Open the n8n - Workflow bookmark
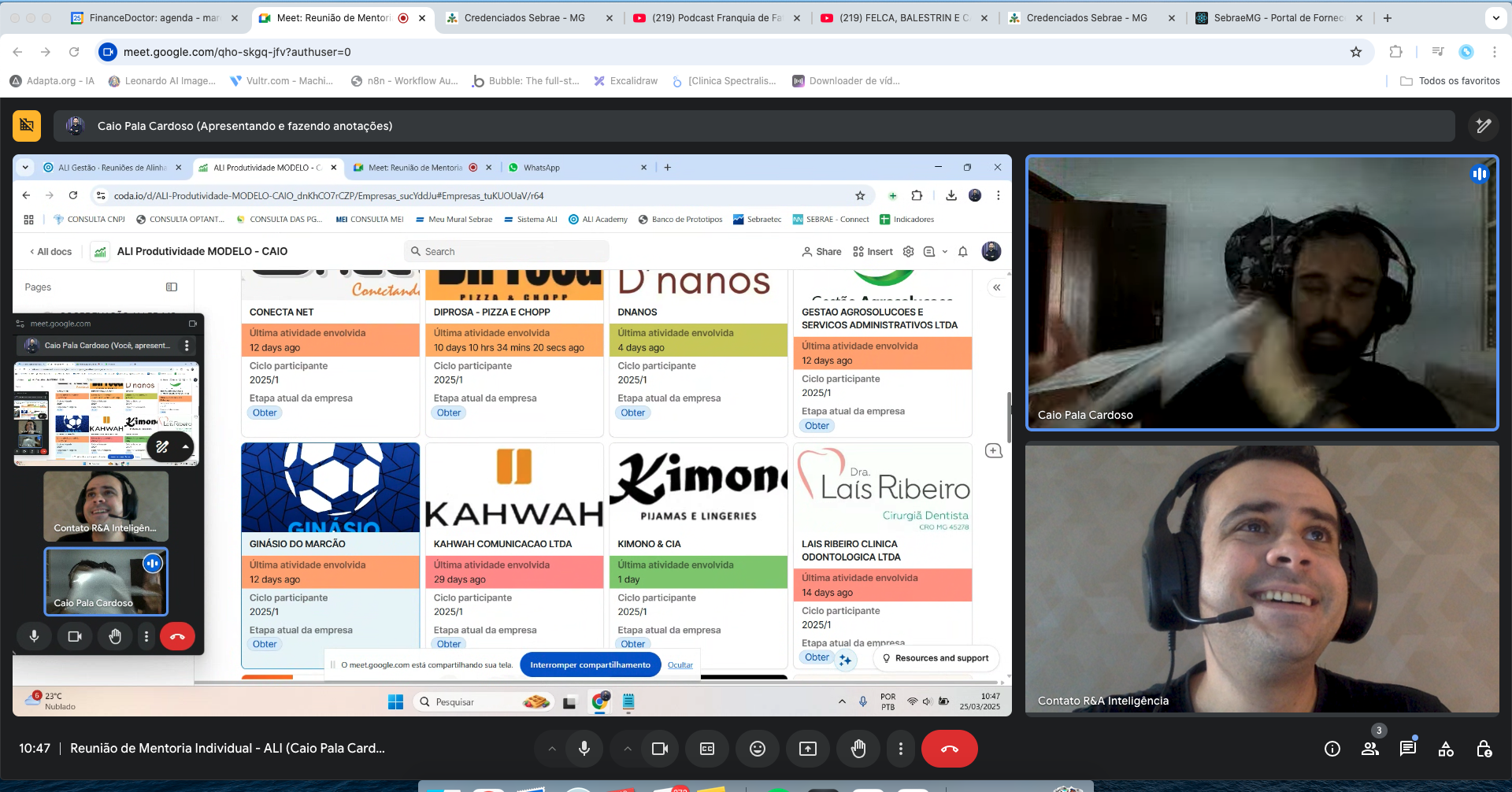1512x792 pixels. [x=405, y=81]
